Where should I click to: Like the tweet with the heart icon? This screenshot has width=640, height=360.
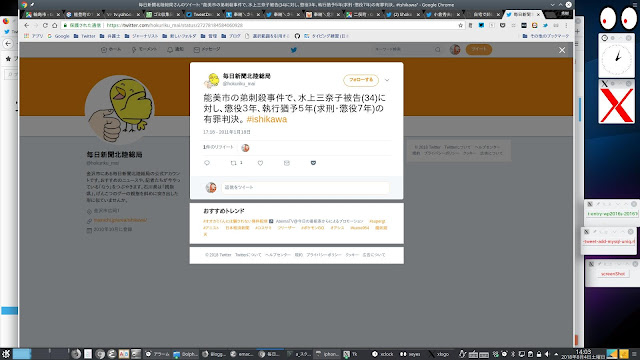(x=260, y=163)
